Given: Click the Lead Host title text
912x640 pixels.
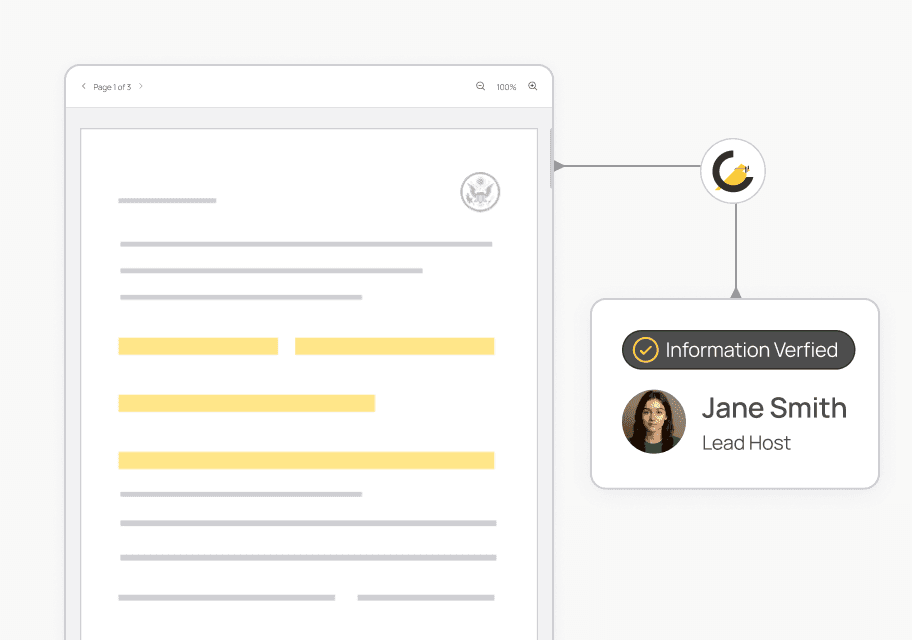Looking at the screenshot, I should point(746,443).
